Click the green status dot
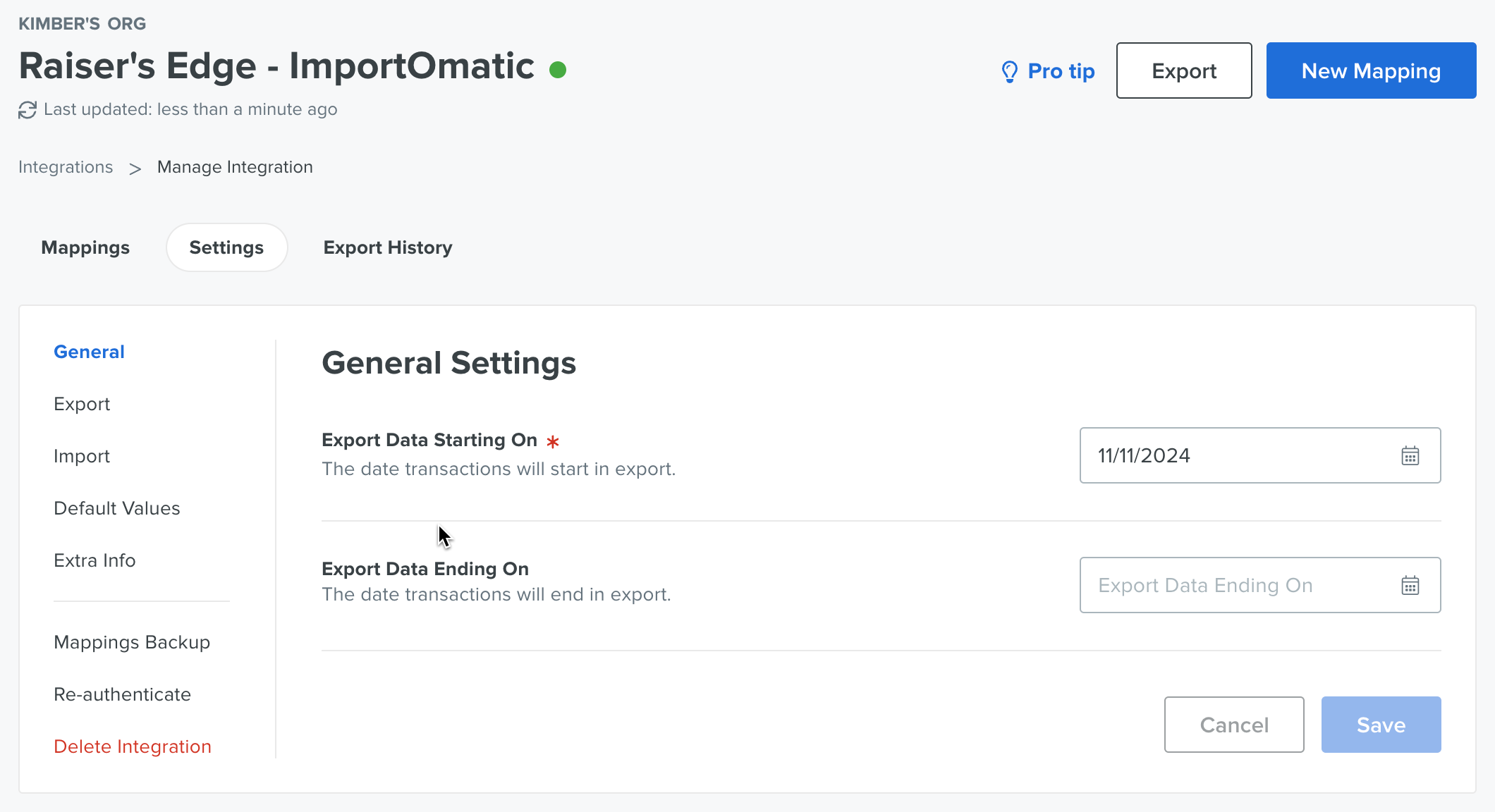Screen dimensions: 1495x812 point(558,70)
